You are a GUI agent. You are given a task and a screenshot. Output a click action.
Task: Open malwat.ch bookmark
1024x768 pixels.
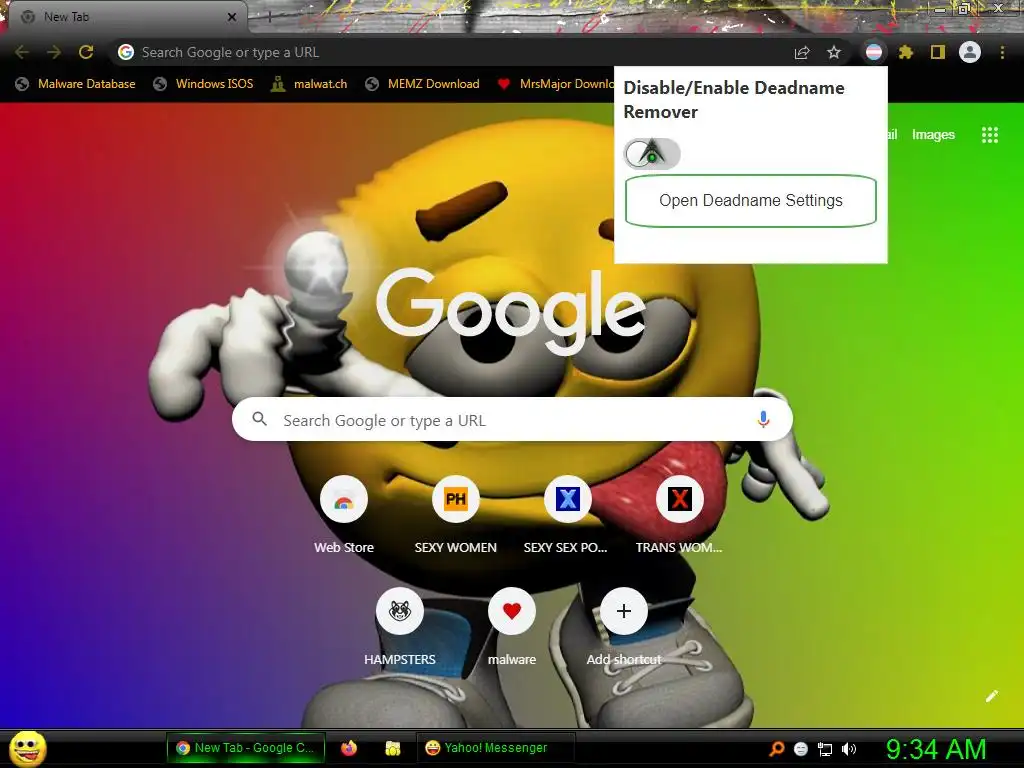click(310, 84)
